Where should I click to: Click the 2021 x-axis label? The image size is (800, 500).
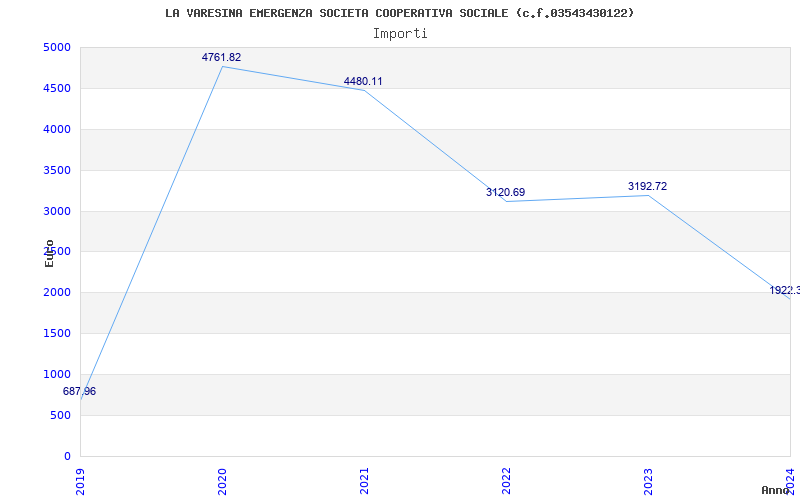364,481
